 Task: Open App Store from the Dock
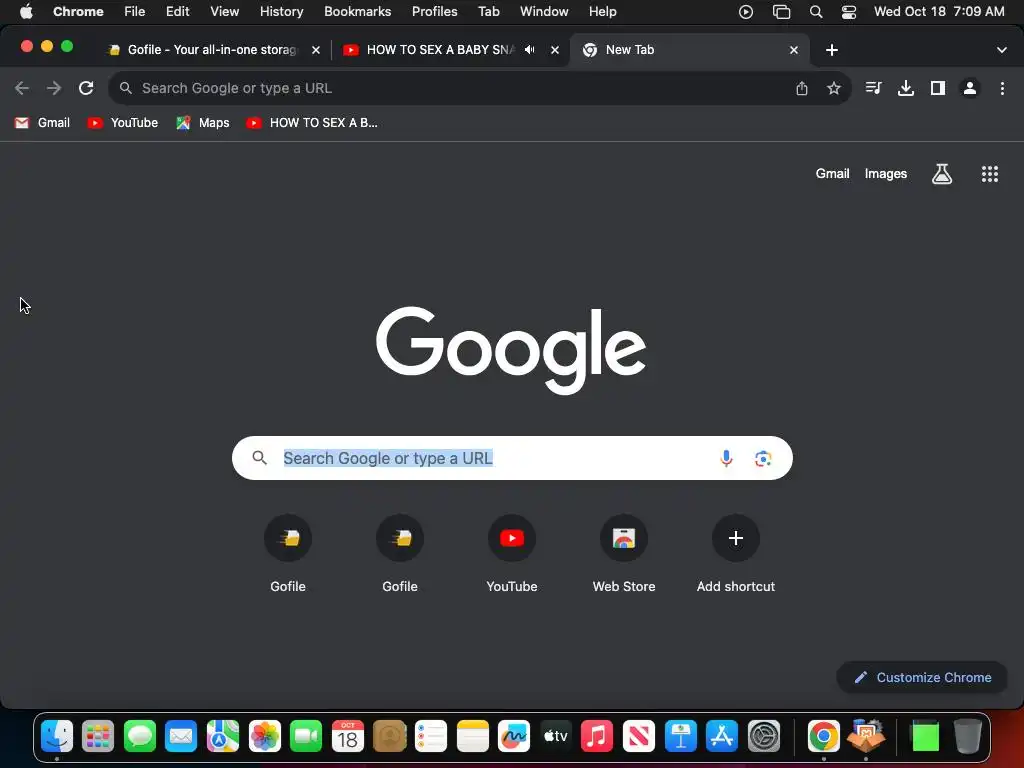pyautogui.click(x=722, y=737)
